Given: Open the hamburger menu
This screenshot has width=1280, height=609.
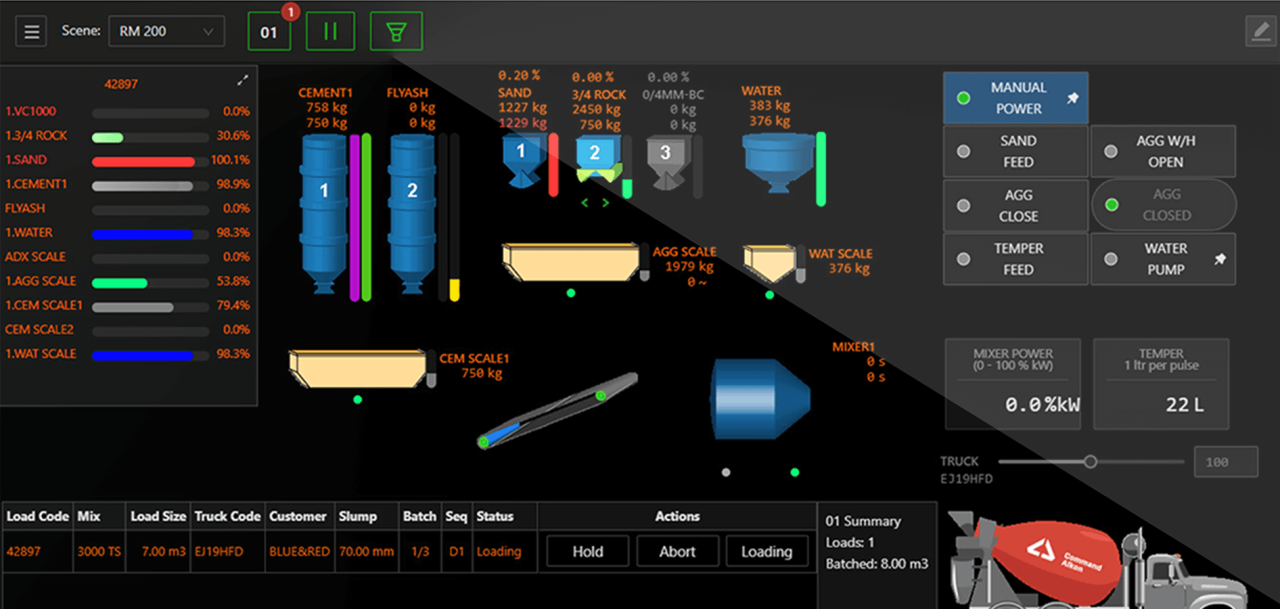Looking at the screenshot, I should 31,30.
